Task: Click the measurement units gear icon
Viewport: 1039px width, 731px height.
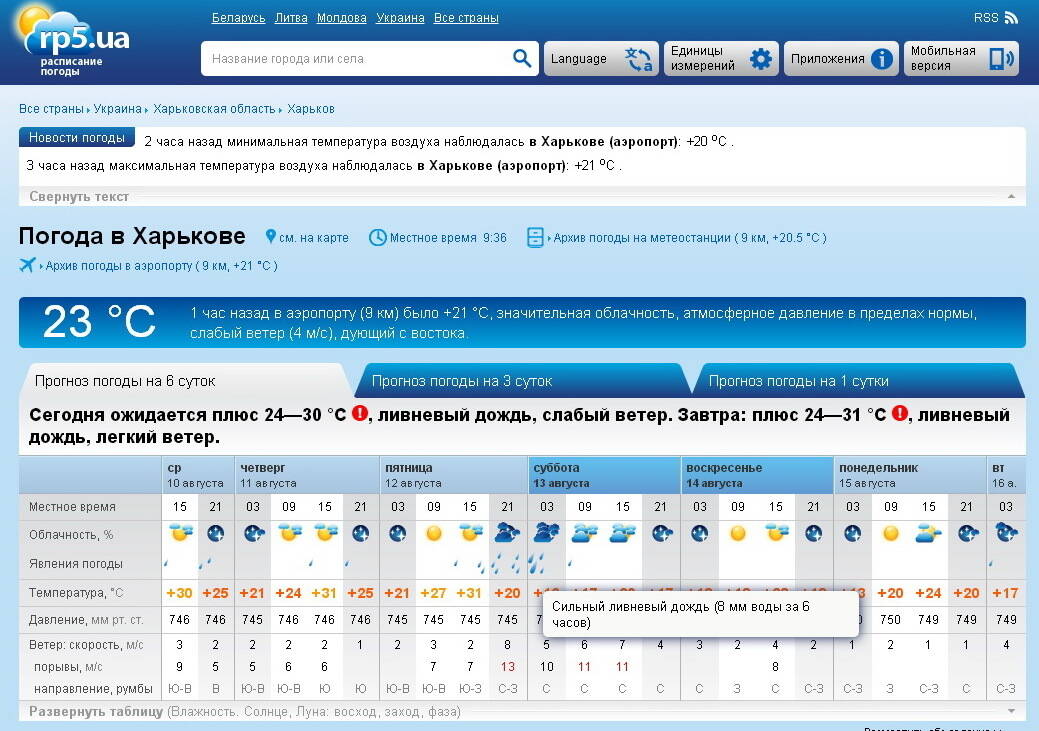Action: pos(761,59)
